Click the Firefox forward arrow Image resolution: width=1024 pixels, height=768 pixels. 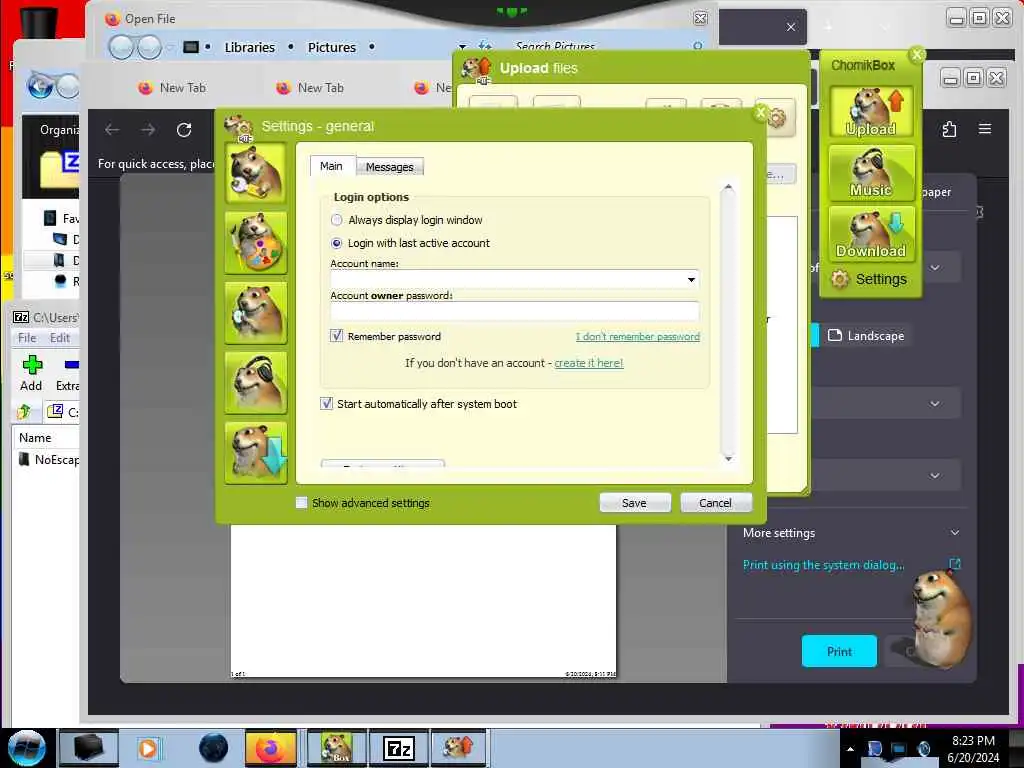click(x=148, y=130)
